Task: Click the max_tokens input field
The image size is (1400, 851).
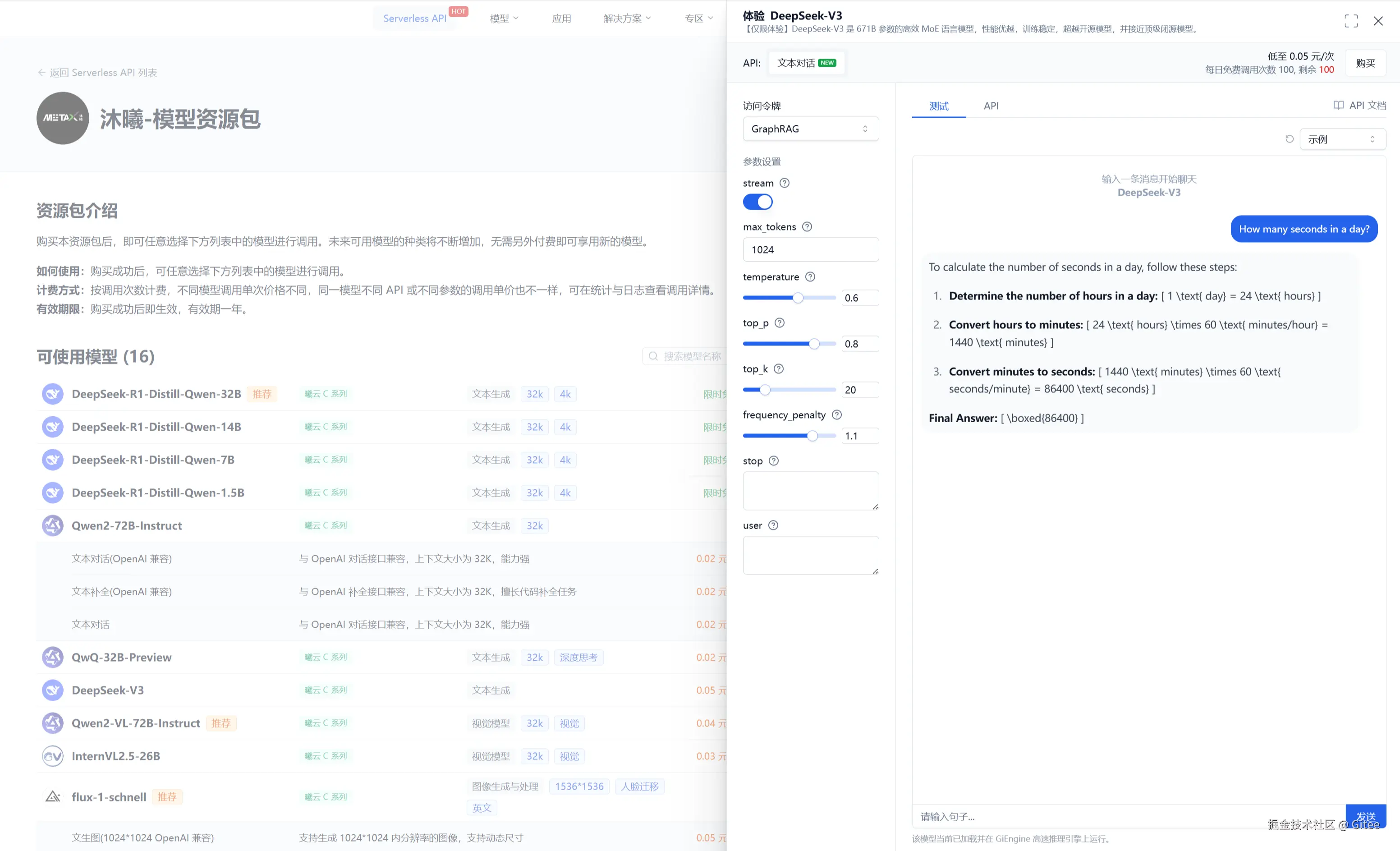Action: tap(810, 249)
